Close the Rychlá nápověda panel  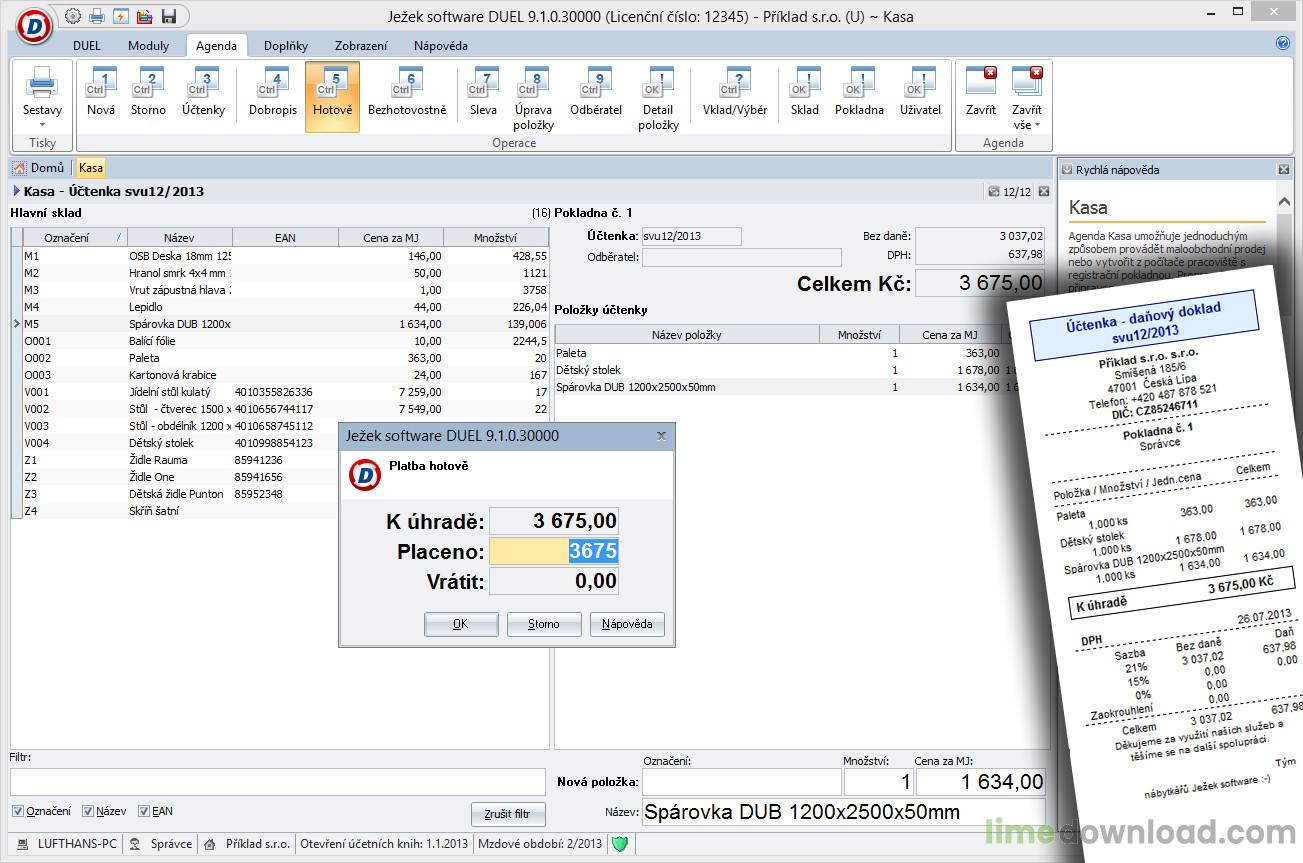pyautogui.click(x=1284, y=170)
